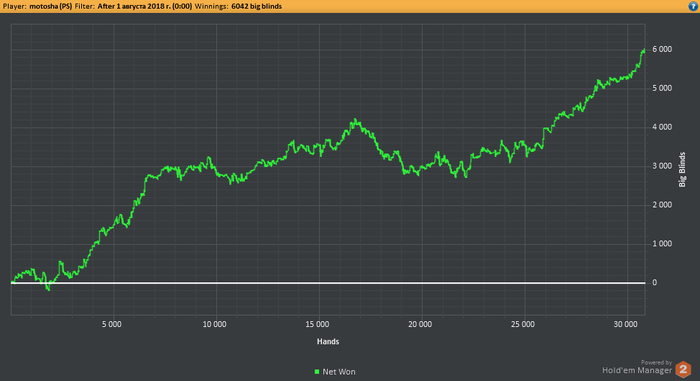Click the 6 000 big blinds axis label
The width and height of the screenshot is (700, 381).
click(x=662, y=49)
